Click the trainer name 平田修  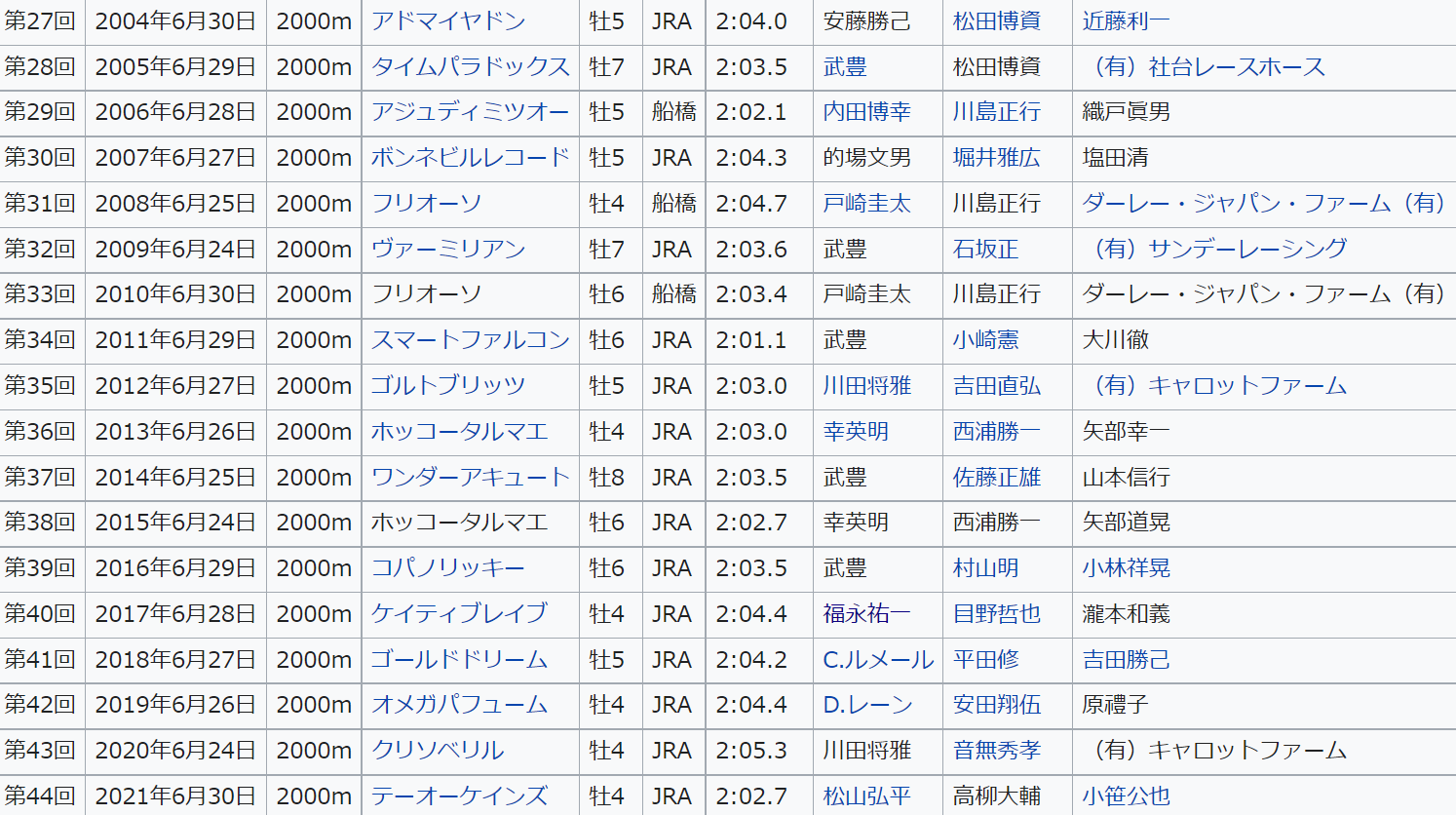coord(986,659)
